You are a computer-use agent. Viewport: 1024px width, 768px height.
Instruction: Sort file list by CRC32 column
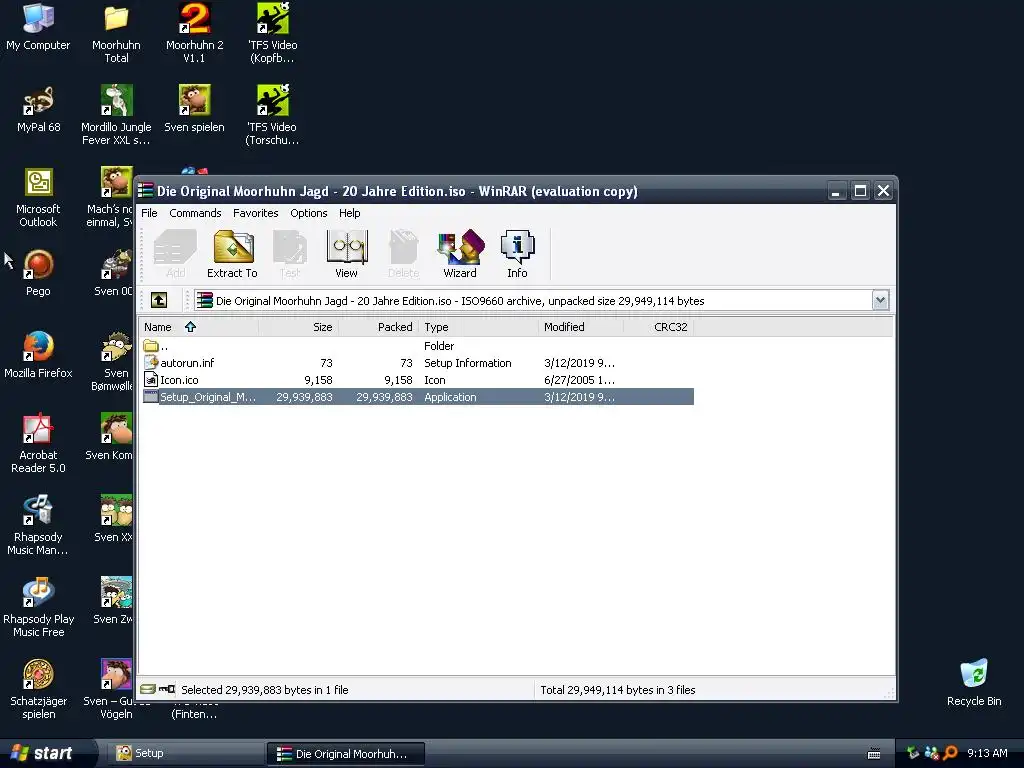[x=658, y=327]
